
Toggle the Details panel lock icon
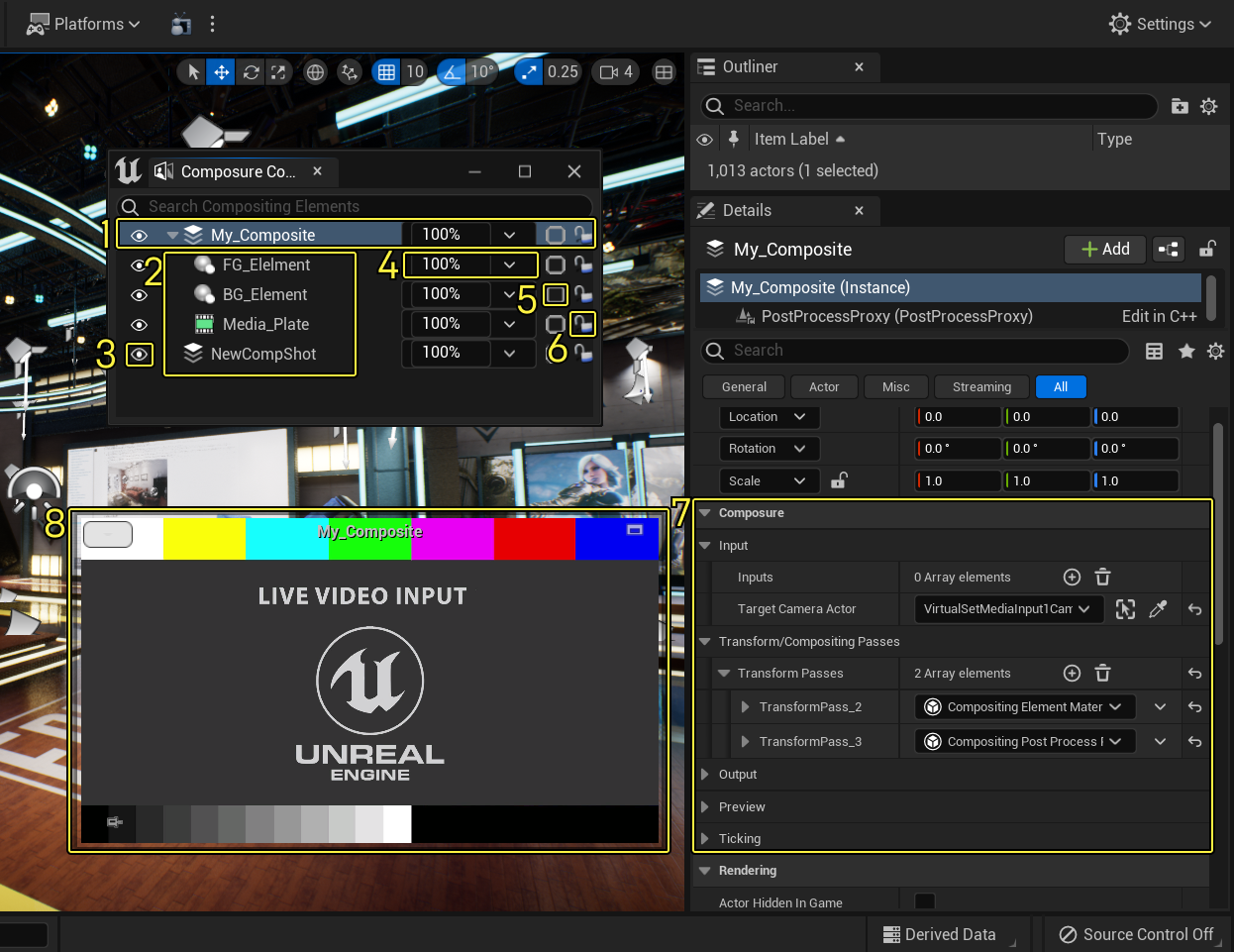(x=1207, y=249)
